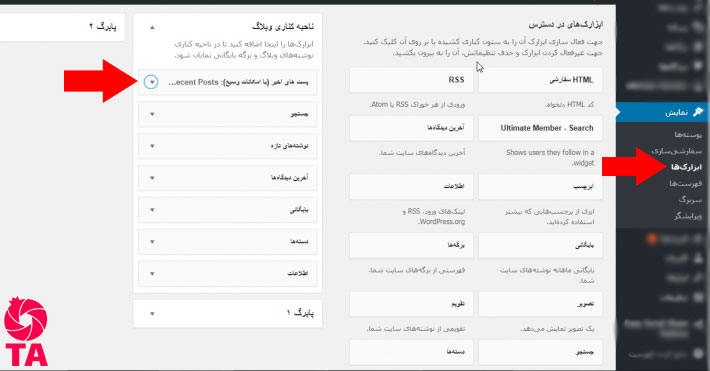Click the ابزارک‌های در دسترس heading
710x371 pixels.
pyautogui.click(x=566, y=24)
